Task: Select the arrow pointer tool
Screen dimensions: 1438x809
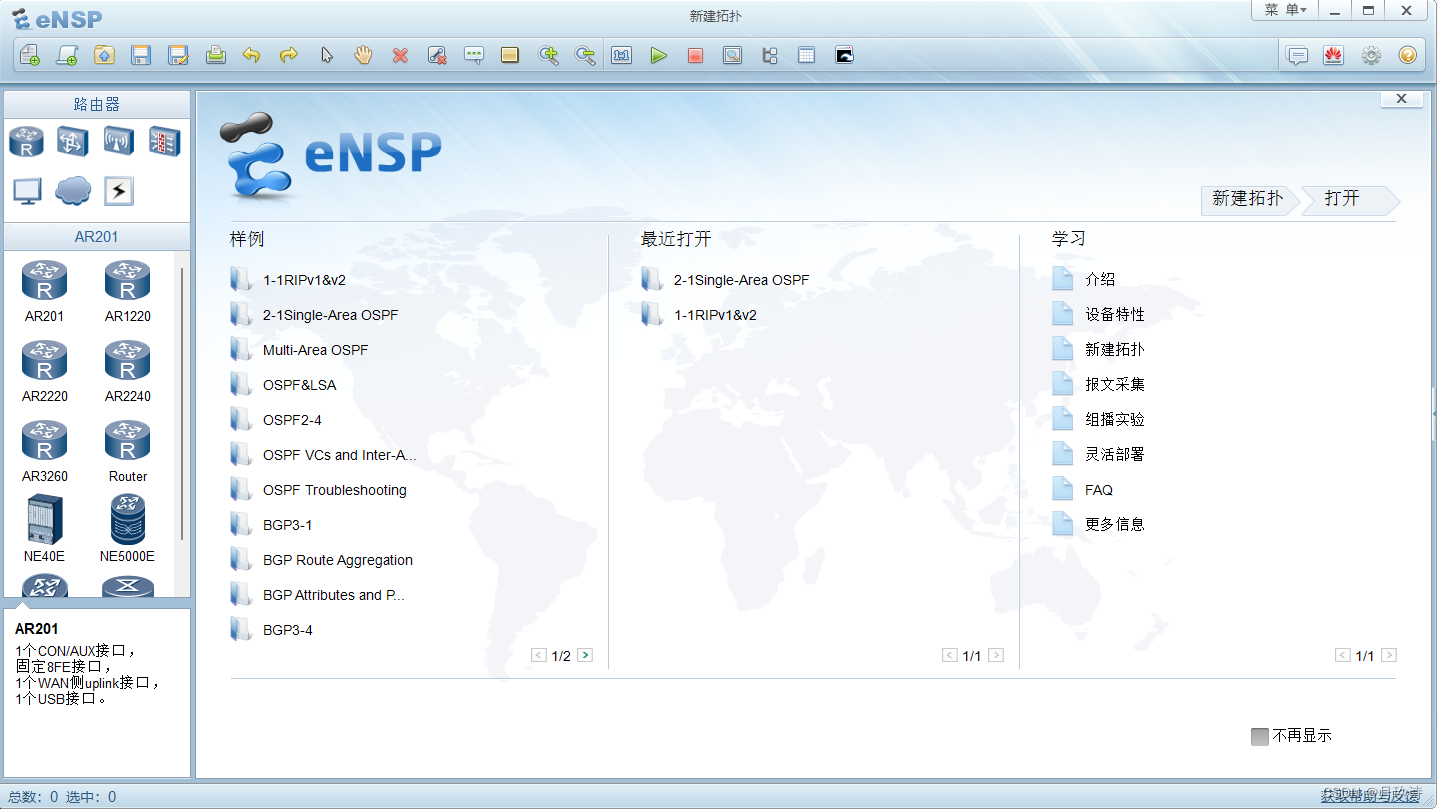Action: [326, 55]
